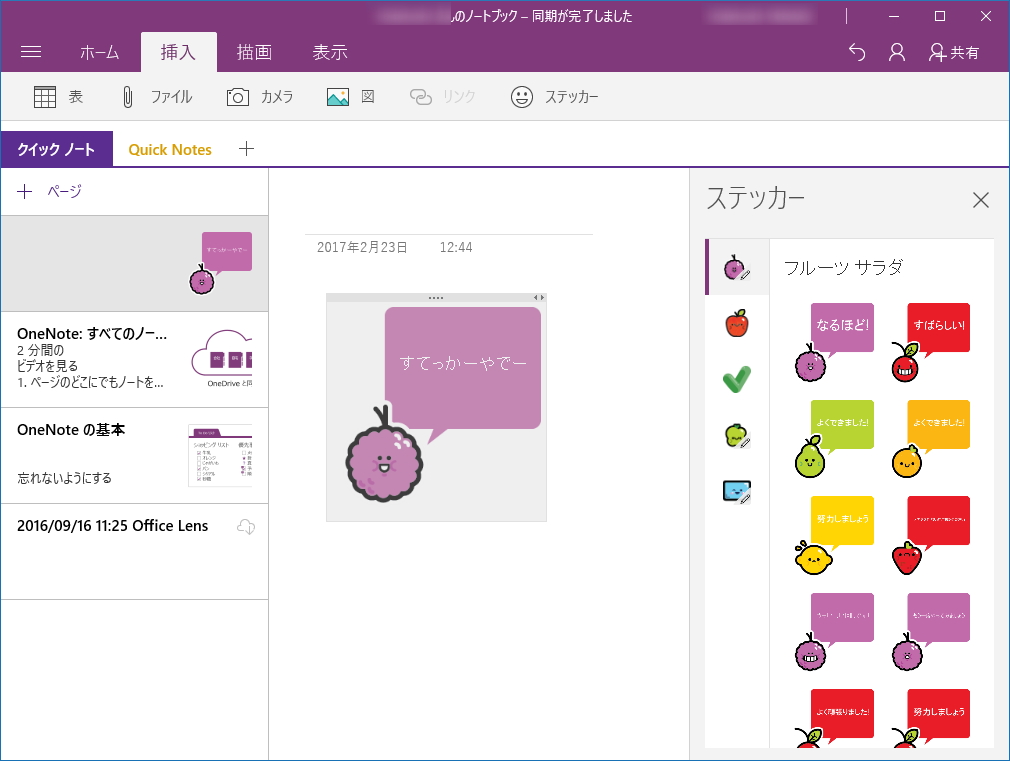Click the cloud download icon on Office Lens page
This screenshot has height=761, width=1010.
coord(246,526)
